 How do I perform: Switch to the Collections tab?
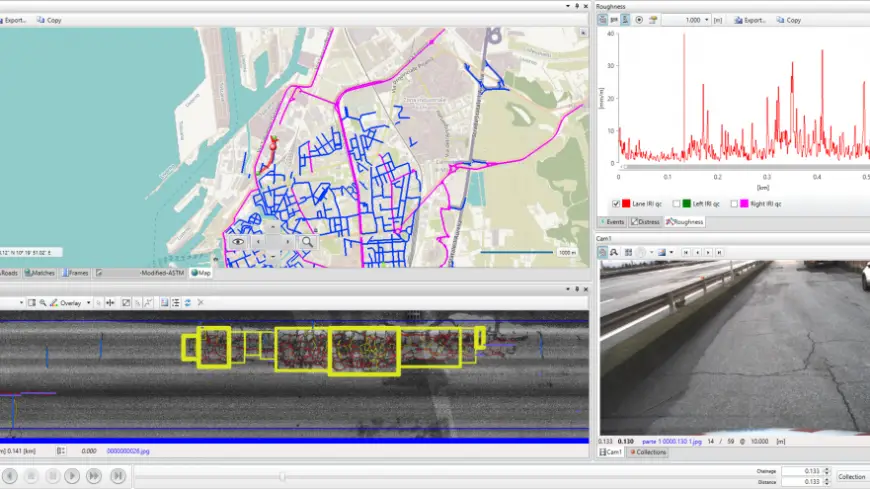click(x=648, y=452)
